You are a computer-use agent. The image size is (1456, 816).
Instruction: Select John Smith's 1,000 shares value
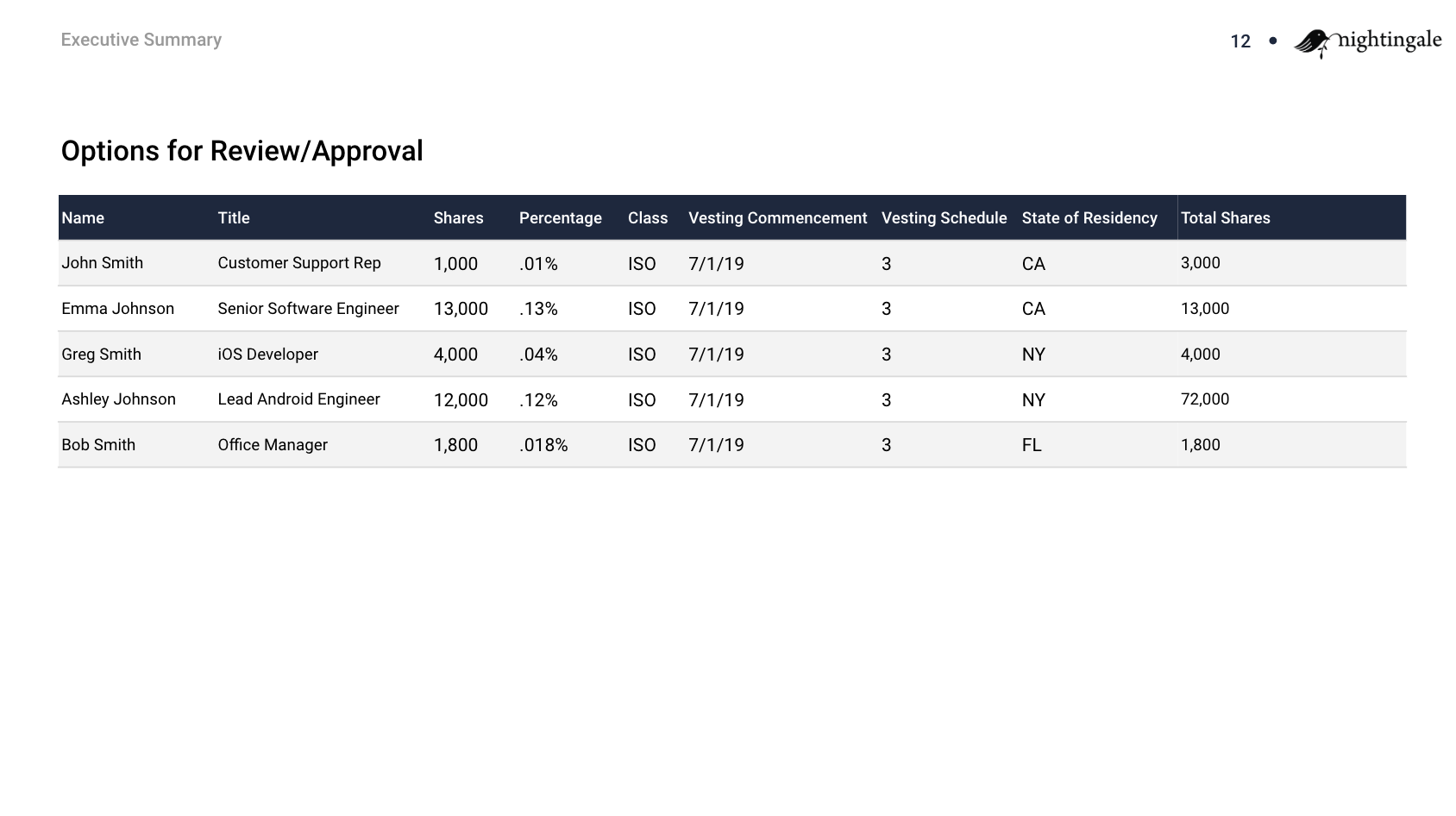(455, 264)
